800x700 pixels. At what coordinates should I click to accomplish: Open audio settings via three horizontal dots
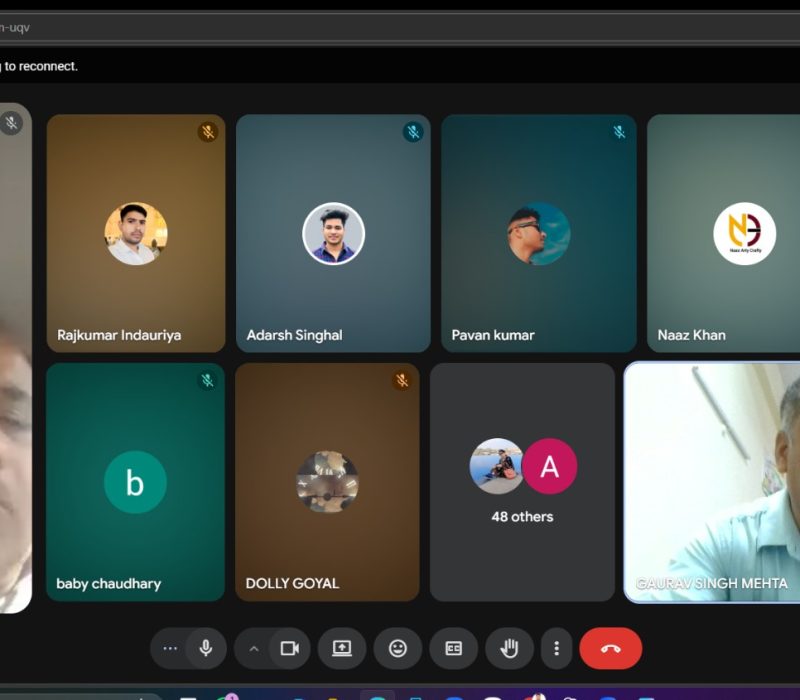coord(170,648)
